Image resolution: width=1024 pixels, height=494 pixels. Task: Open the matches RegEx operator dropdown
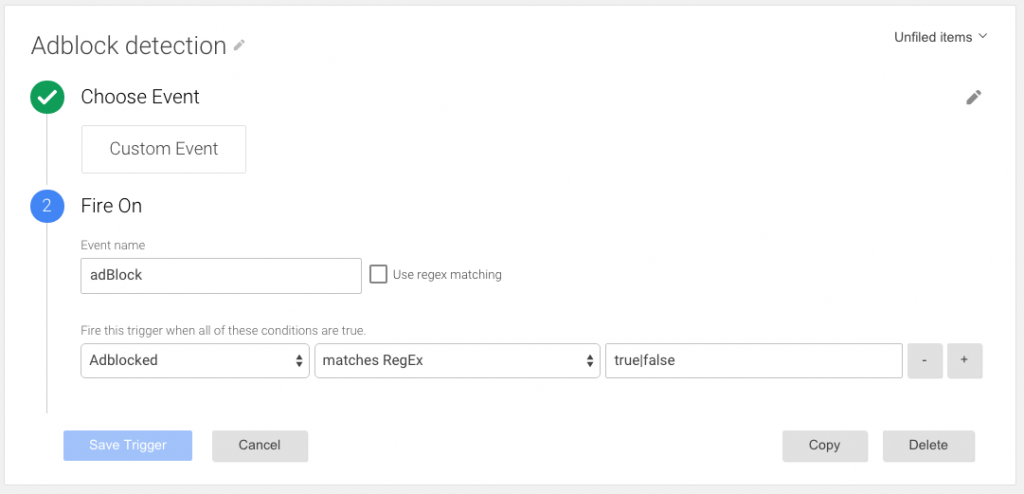coord(457,360)
